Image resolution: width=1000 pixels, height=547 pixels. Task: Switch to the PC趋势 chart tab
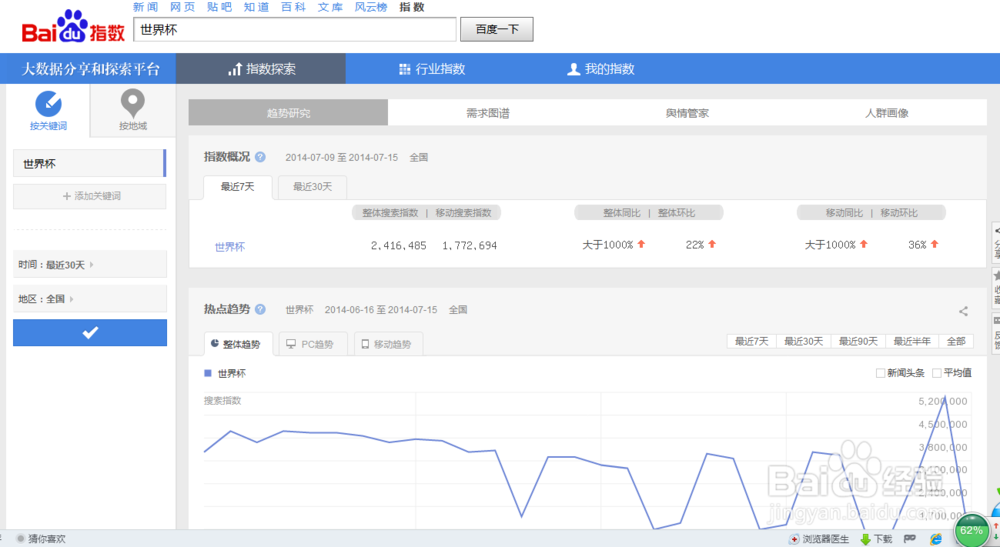click(x=312, y=344)
